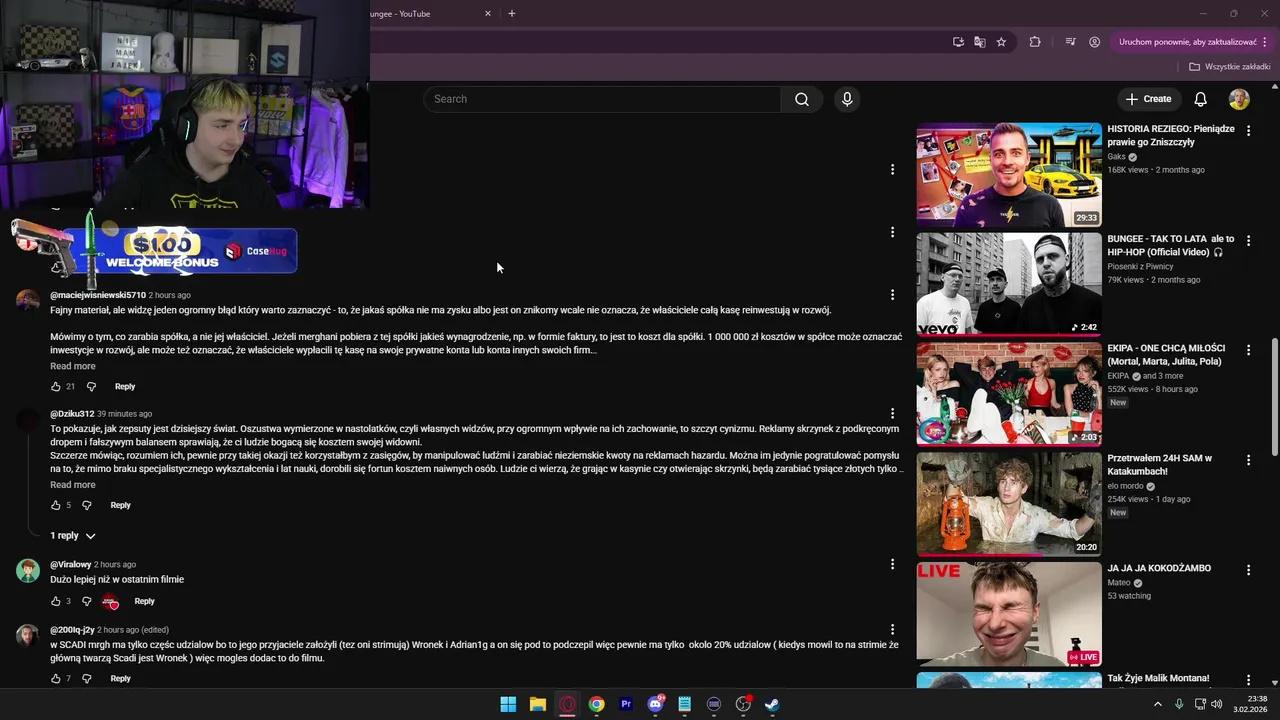Click the Create button on YouTube

point(1148,99)
